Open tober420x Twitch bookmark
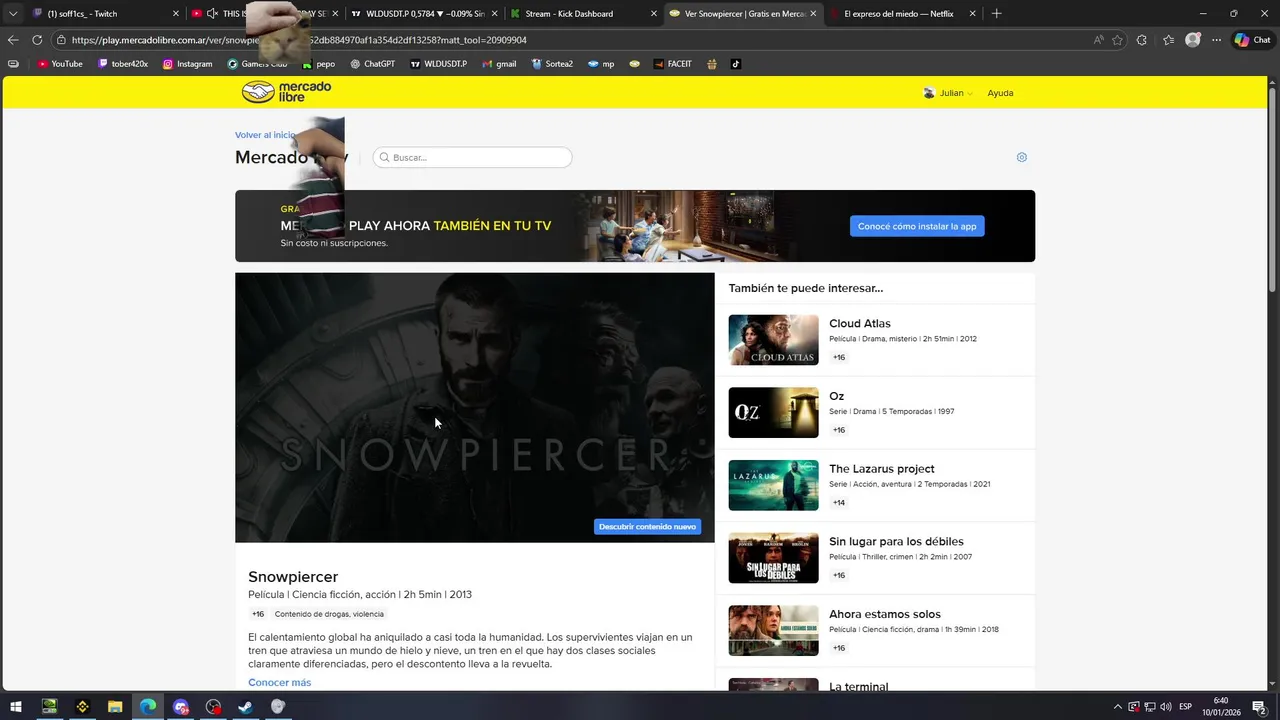1280x720 pixels. (123, 64)
